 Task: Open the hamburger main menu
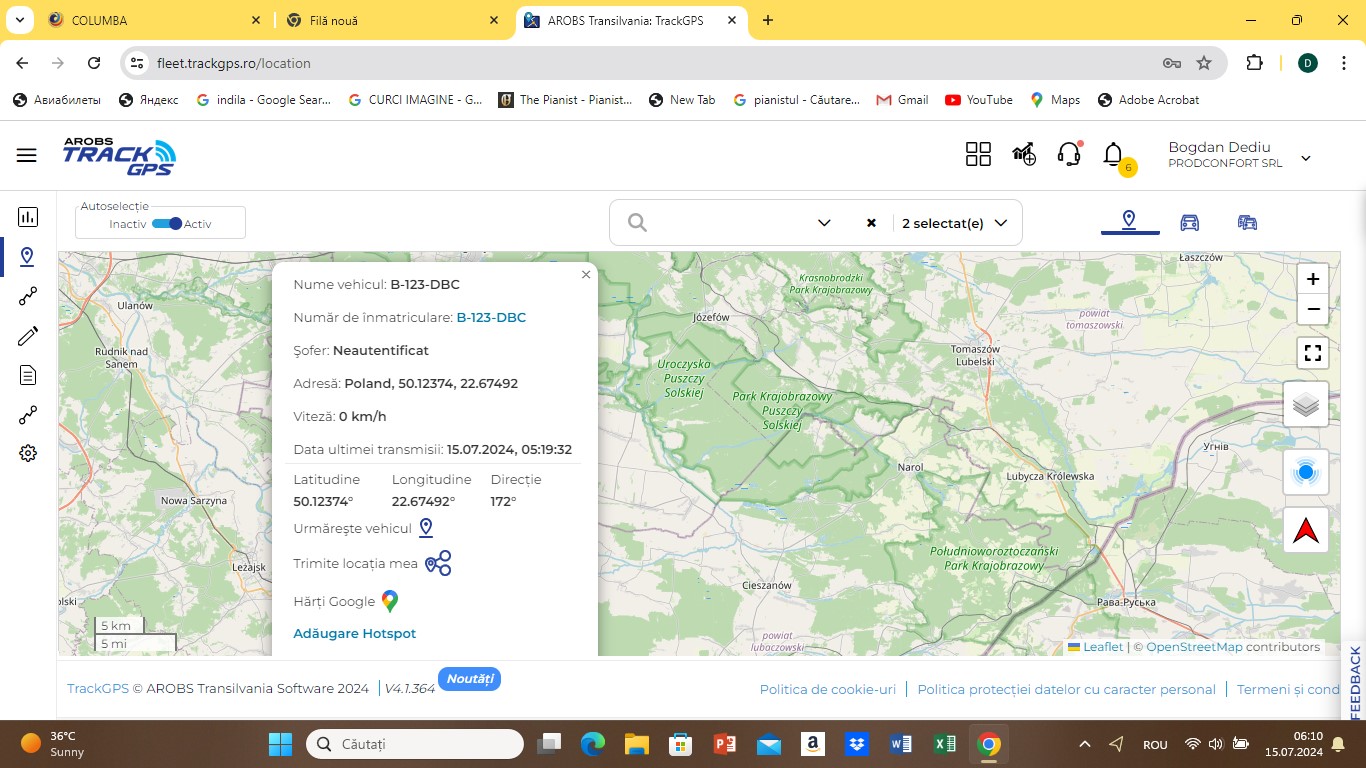pos(27,155)
